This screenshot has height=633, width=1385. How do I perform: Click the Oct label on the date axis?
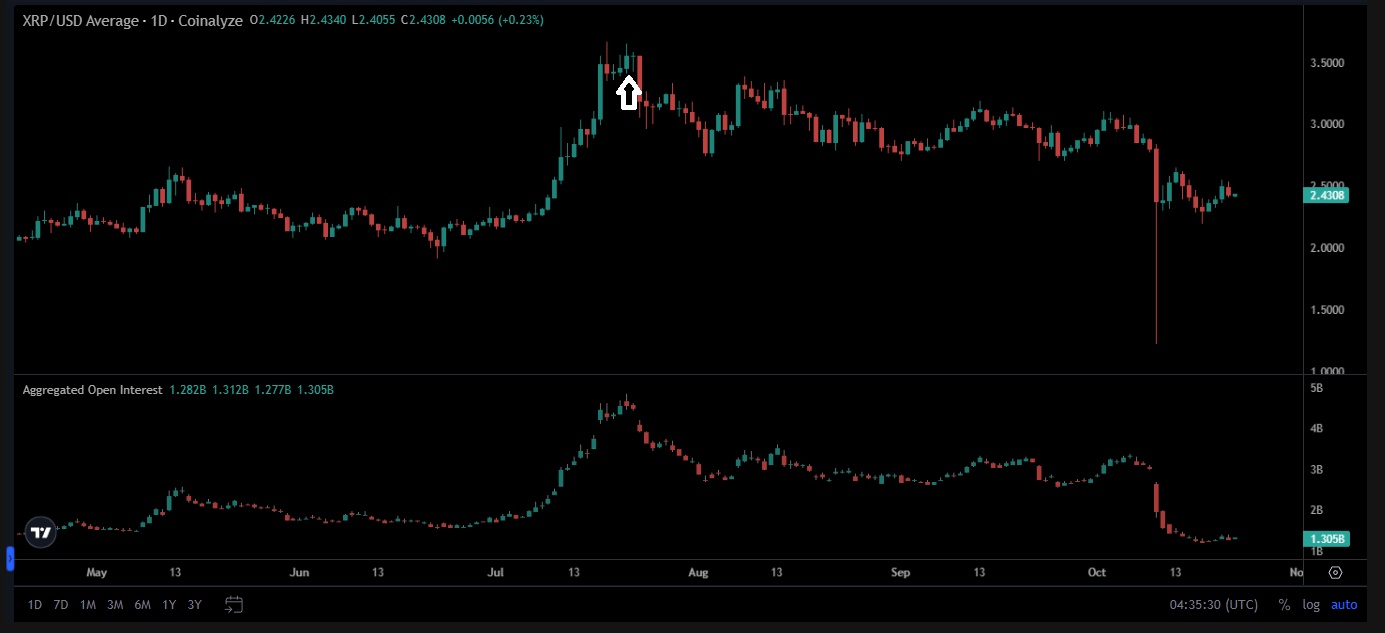[x=1096, y=572]
